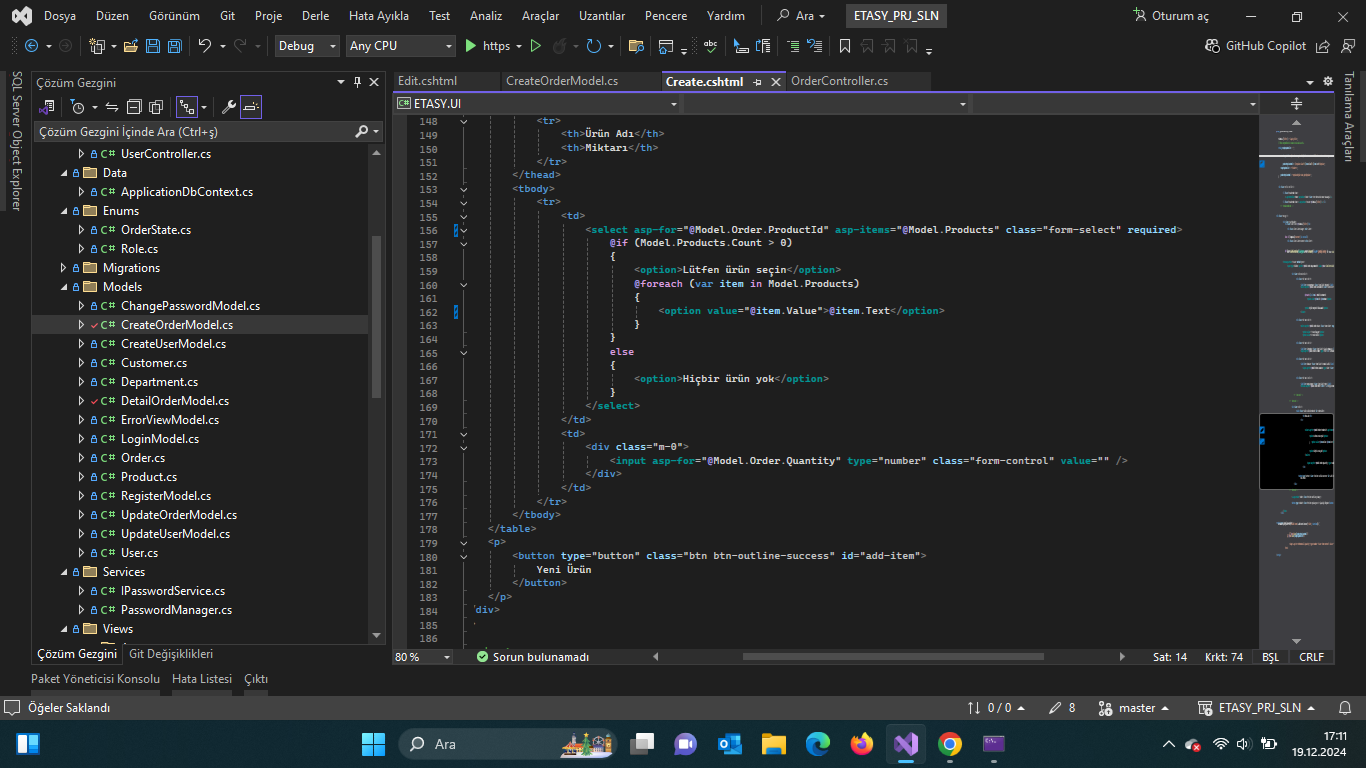Click the bookmark icon in the editor toolbar
1366x768 pixels.
[845, 46]
